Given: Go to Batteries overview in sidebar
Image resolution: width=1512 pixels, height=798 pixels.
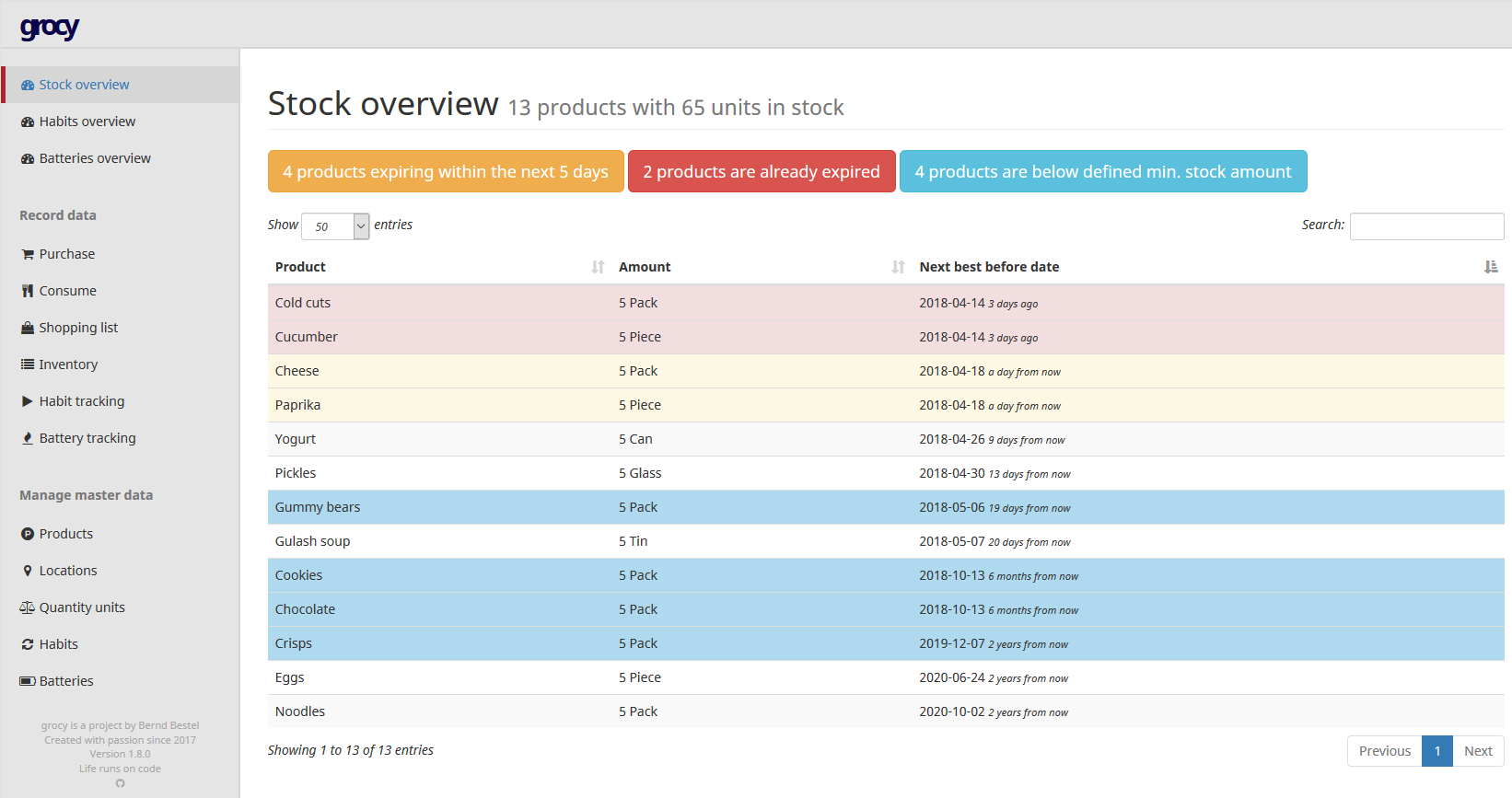Looking at the screenshot, I should click(x=94, y=158).
